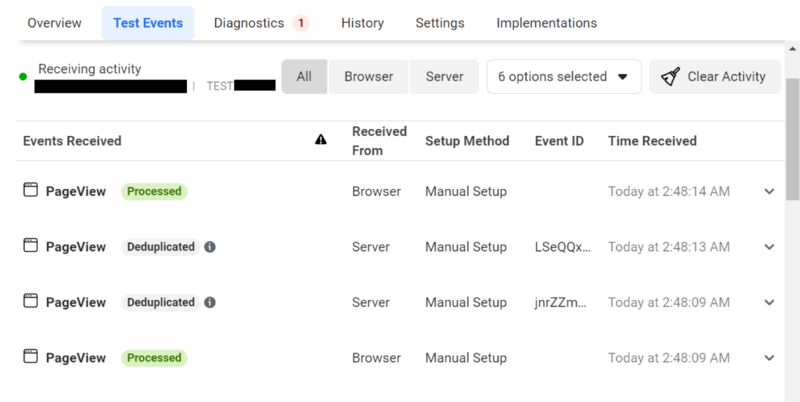Expand the PageView event at 2:48:14 AM
Viewport: 800px width, 402px height.
point(769,192)
